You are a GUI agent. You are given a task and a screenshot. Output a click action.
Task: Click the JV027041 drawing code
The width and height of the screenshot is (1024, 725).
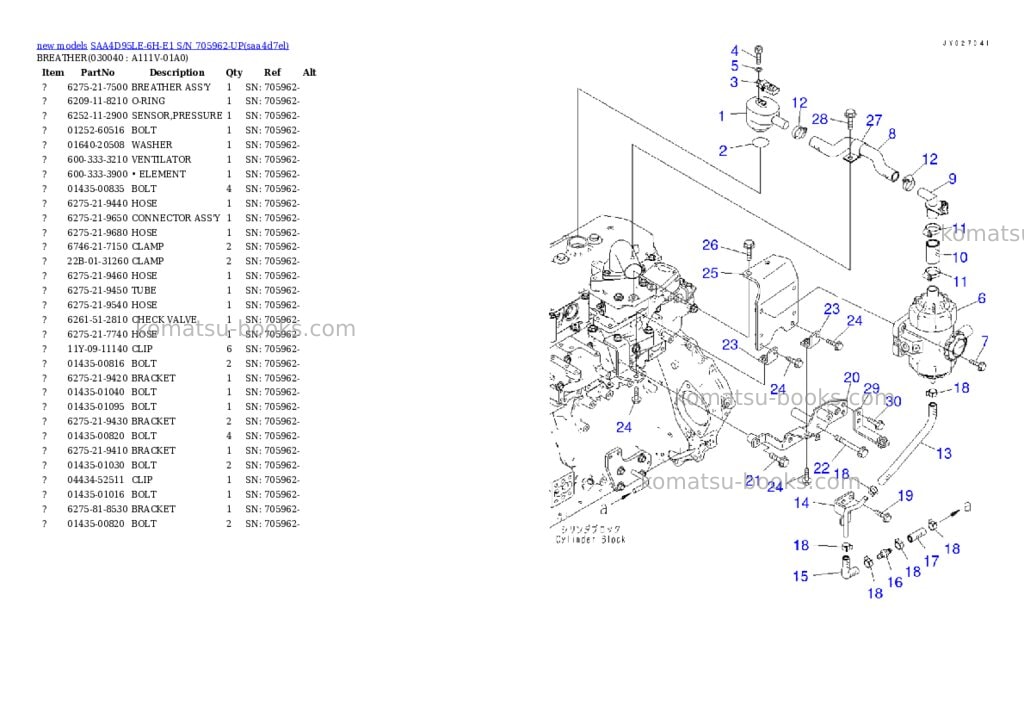(966, 43)
